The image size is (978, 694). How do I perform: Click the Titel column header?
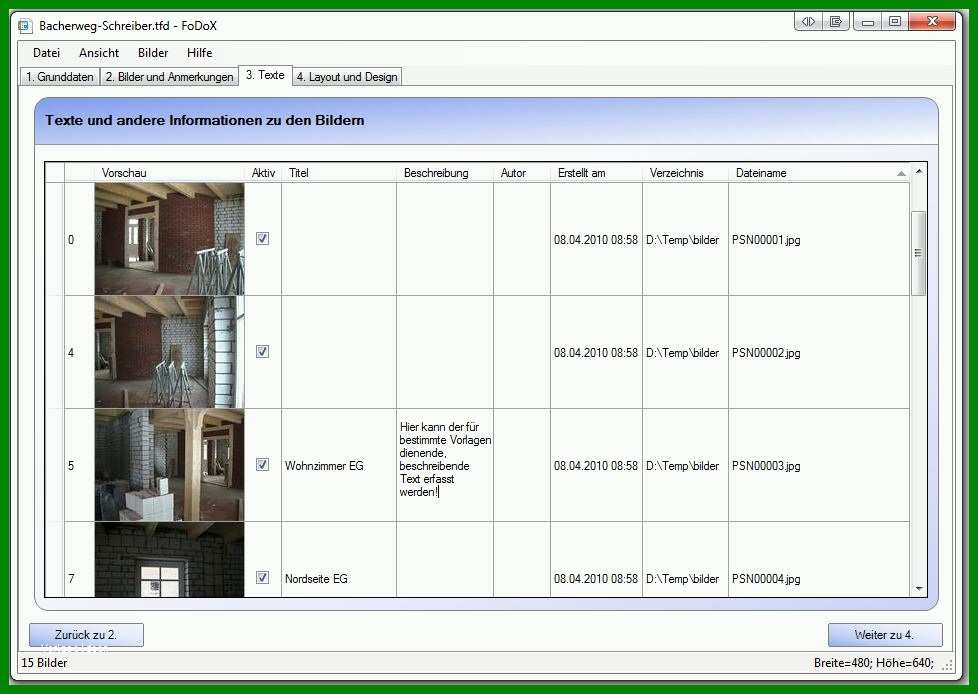(x=339, y=173)
